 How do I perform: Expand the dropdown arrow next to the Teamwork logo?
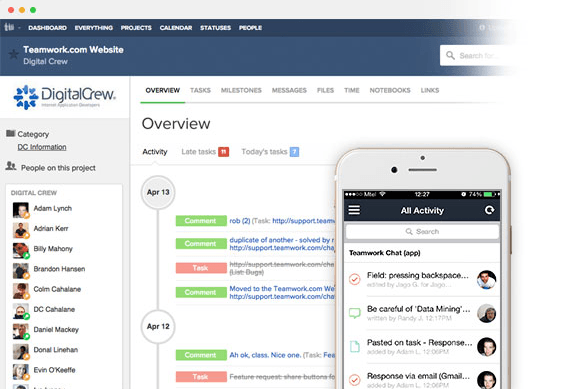19,28
